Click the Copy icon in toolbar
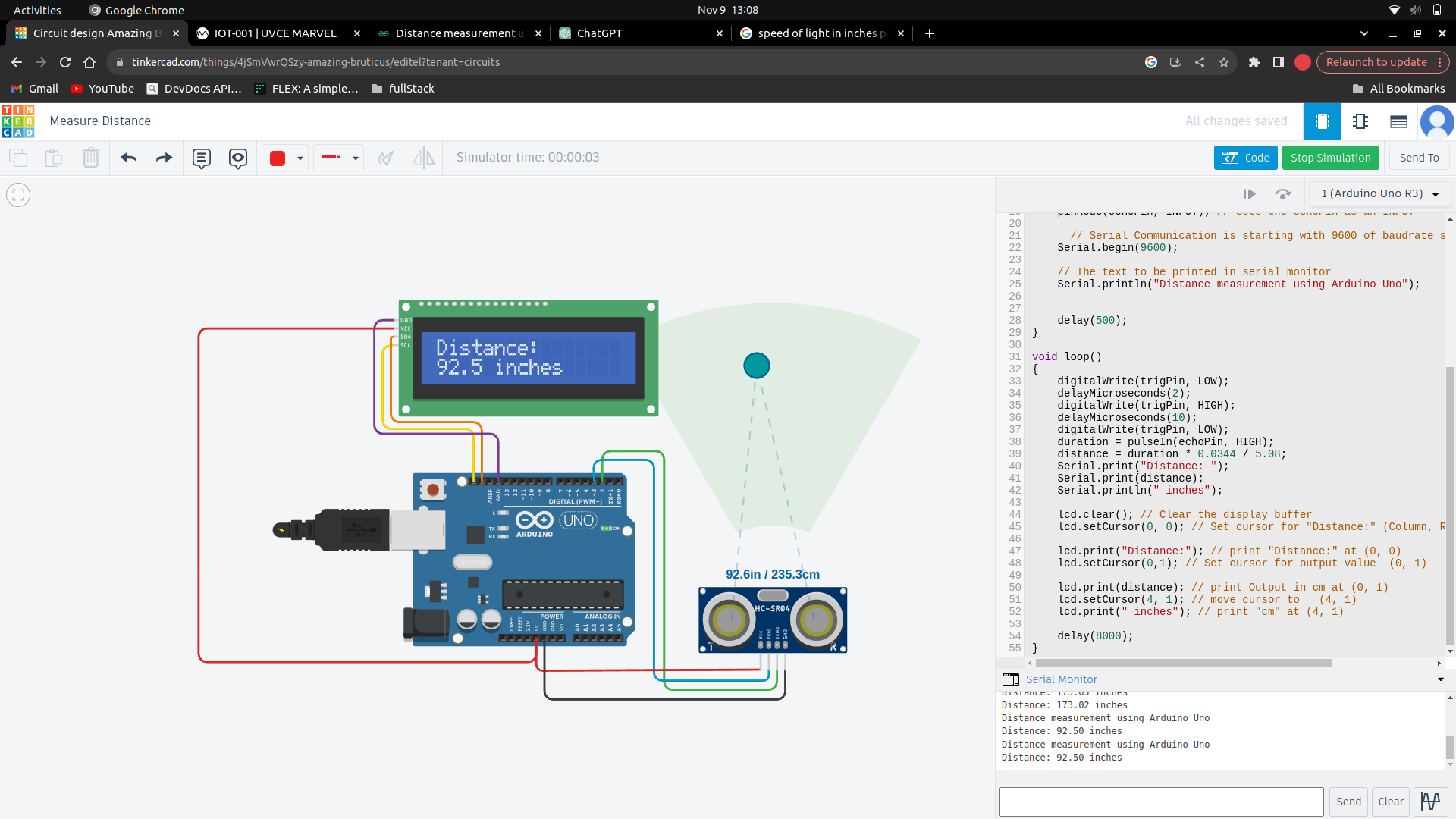The height and width of the screenshot is (819, 1456). pos(18,158)
